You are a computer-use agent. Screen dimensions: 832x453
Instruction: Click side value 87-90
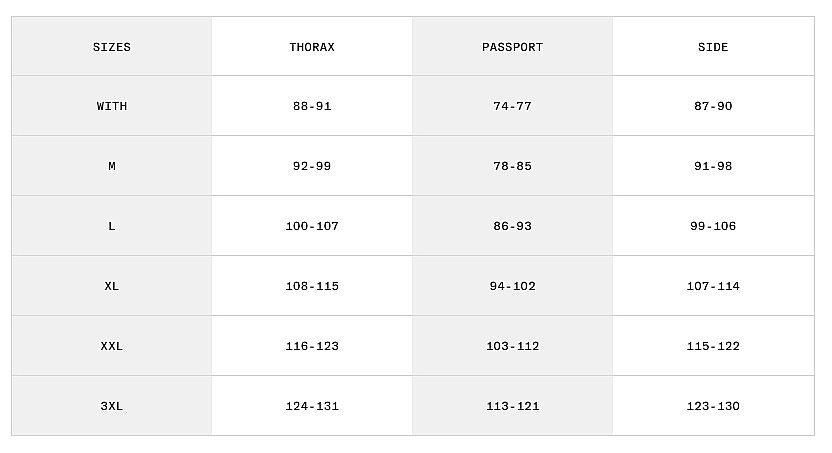tap(713, 106)
